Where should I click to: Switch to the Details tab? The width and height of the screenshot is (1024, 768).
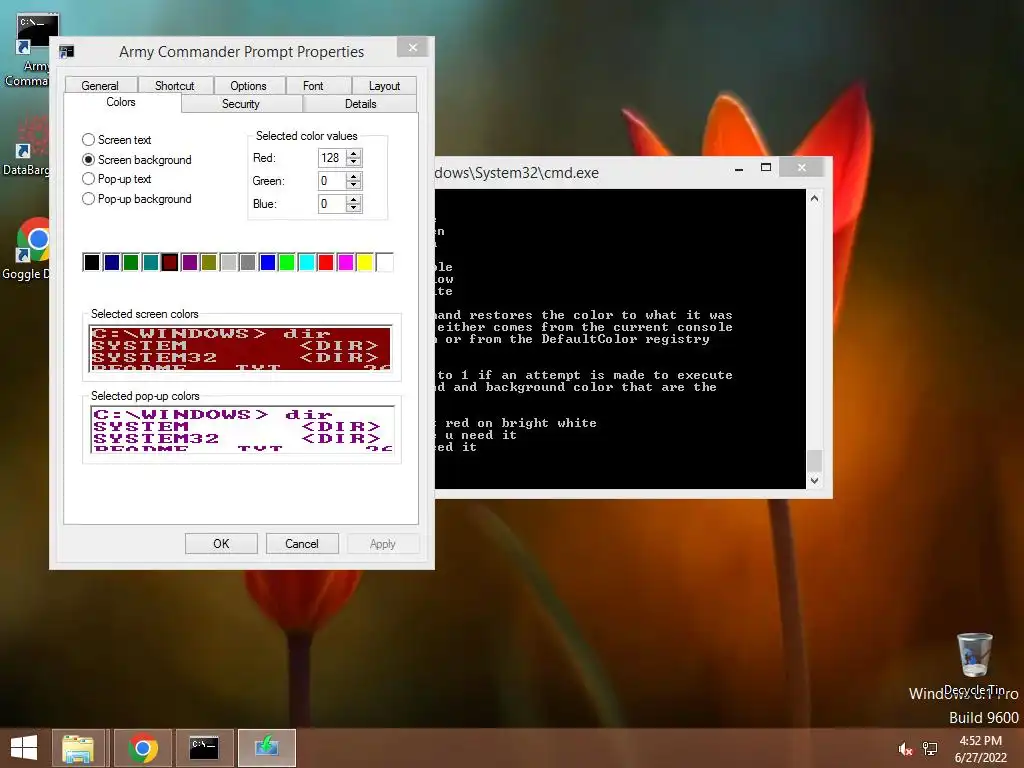[x=360, y=104]
